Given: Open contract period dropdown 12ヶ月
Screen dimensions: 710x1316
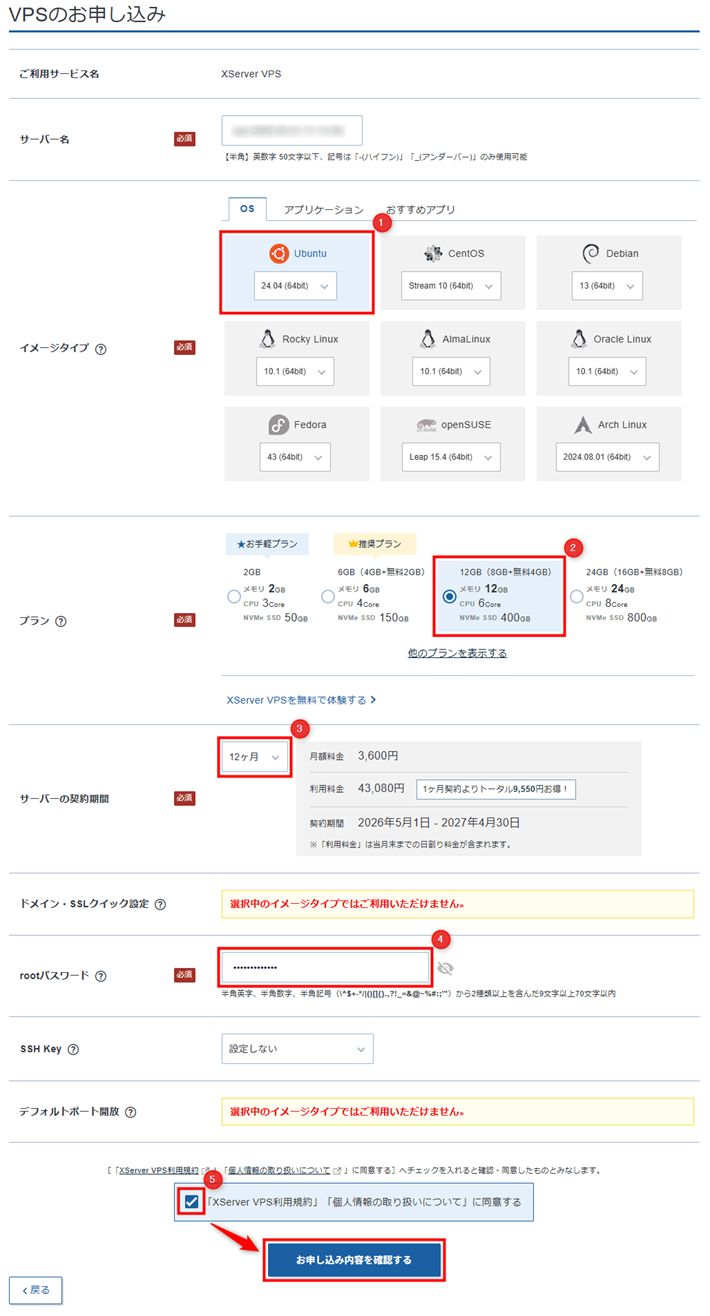Looking at the screenshot, I should click(x=255, y=757).
